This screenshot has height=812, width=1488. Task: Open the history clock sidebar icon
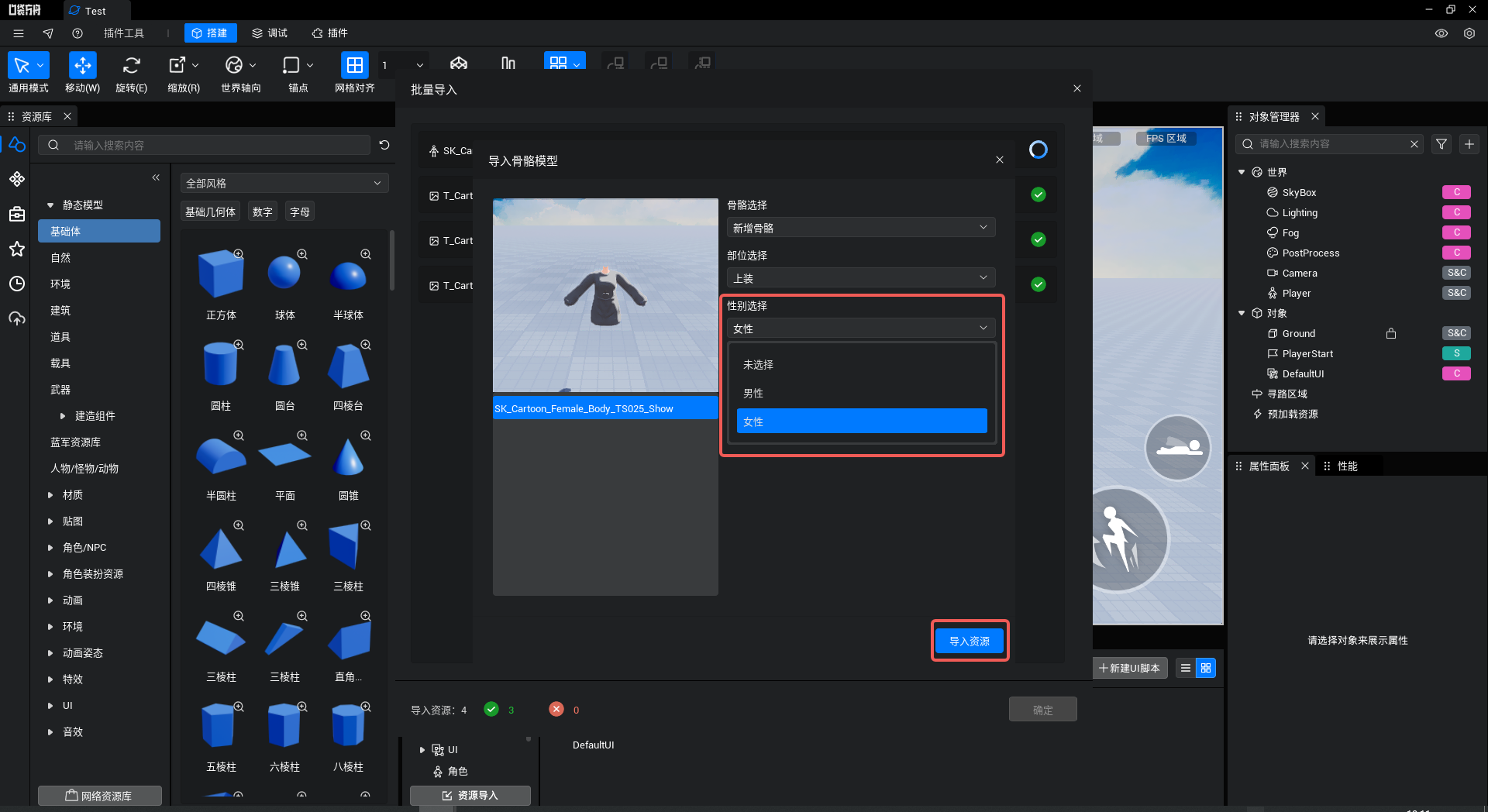click(17, 284)
